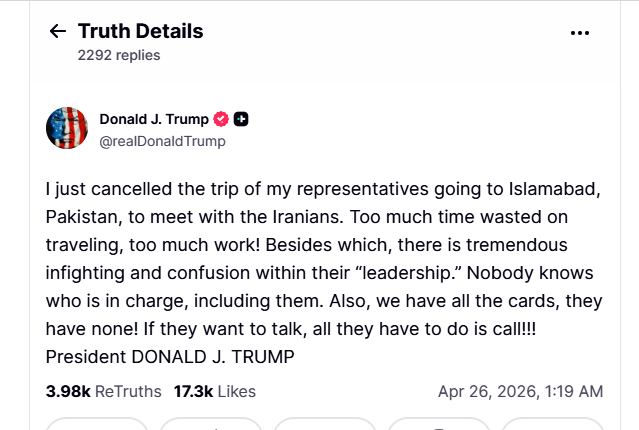Select the President DONALD J. TRUMP signature line
The image size is (639, 430).
coord(170,357)
